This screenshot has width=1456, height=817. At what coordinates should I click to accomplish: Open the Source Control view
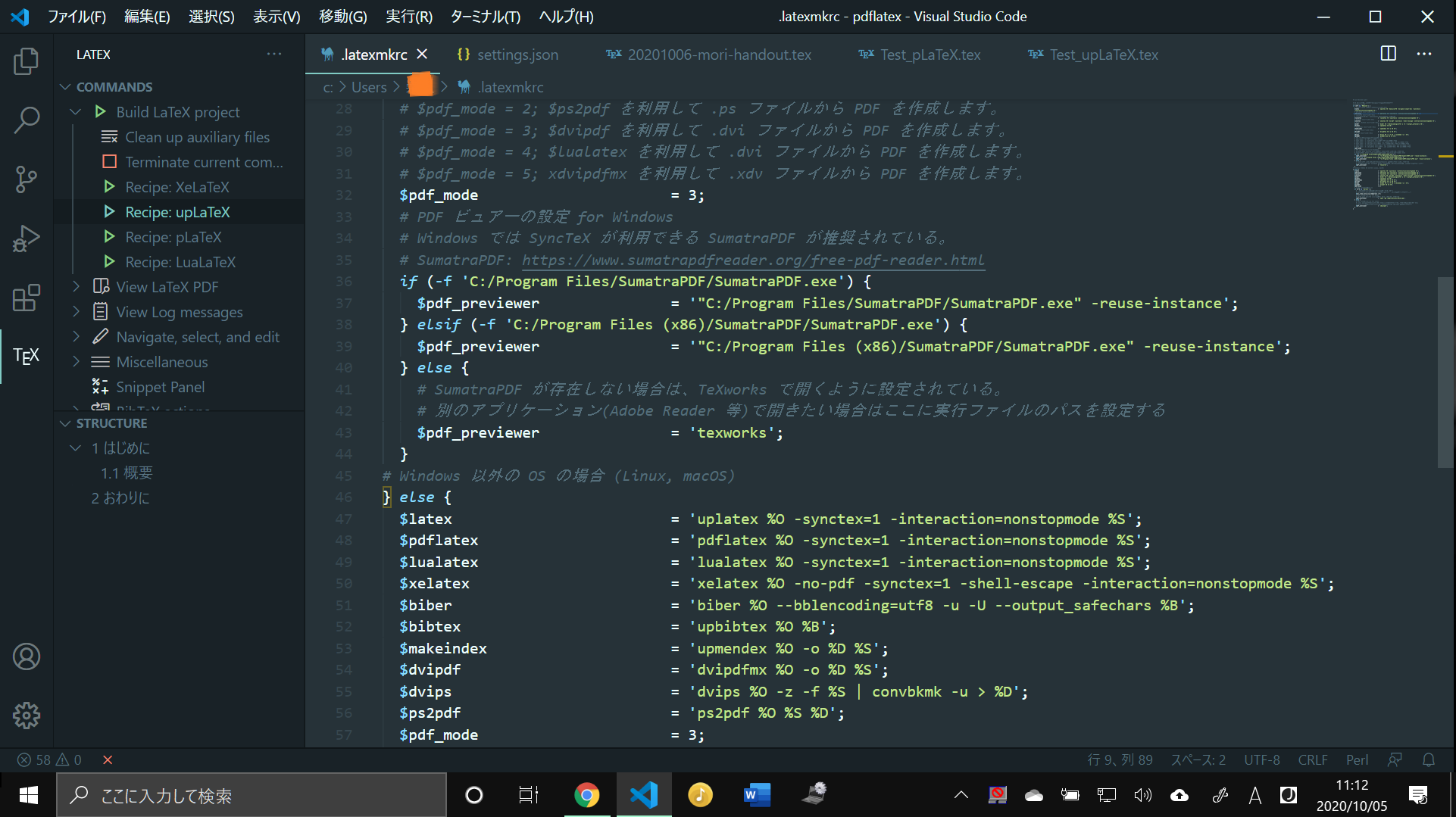click(27, 179)
